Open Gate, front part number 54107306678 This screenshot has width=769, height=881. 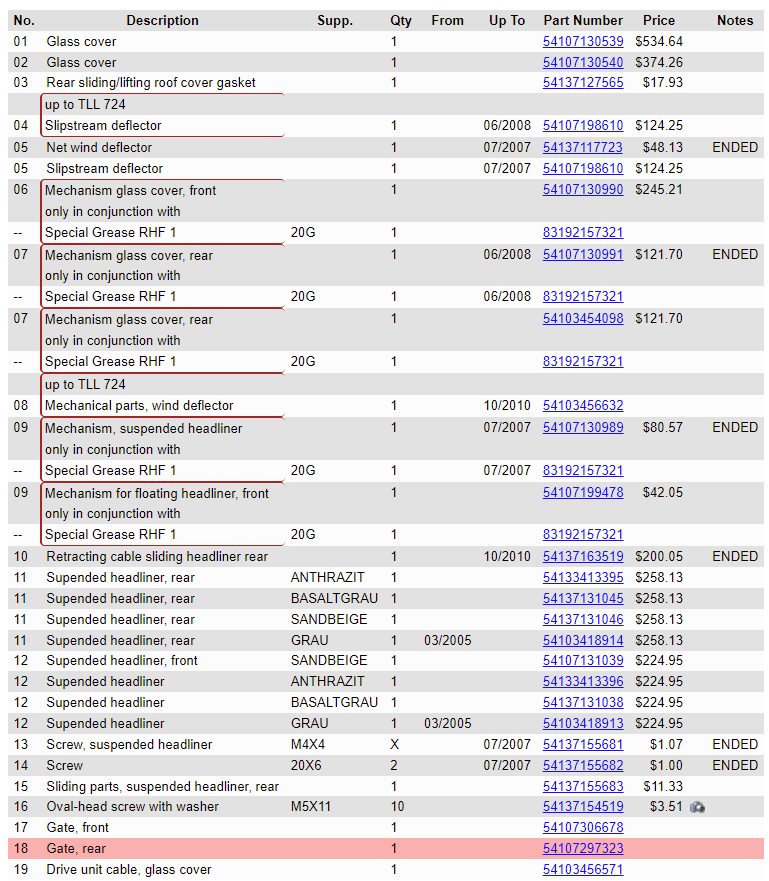tap(583, 828)
